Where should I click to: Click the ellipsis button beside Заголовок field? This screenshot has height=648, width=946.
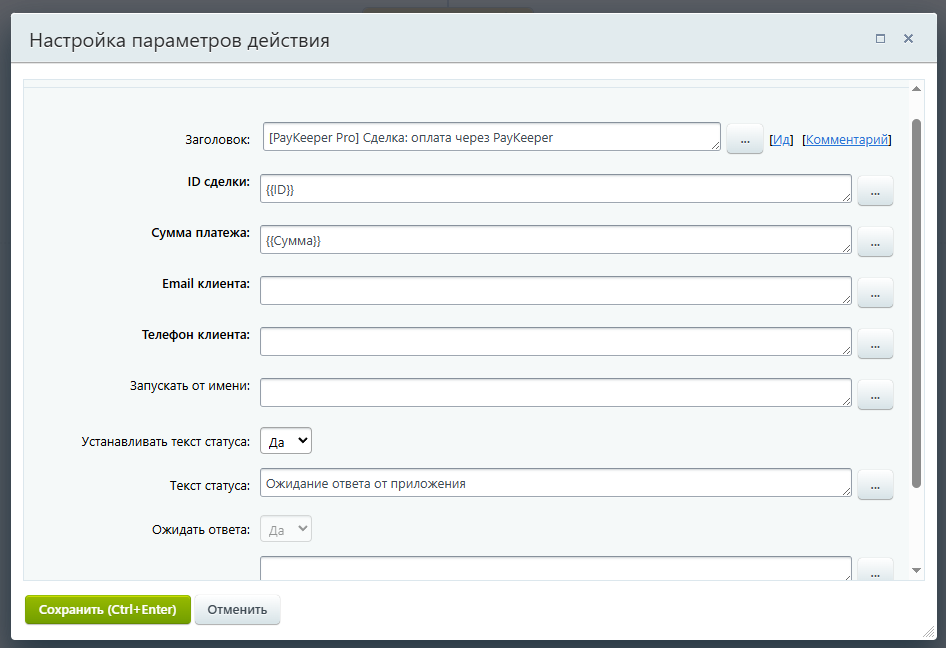pyautogui.click(x=744, y=141)
